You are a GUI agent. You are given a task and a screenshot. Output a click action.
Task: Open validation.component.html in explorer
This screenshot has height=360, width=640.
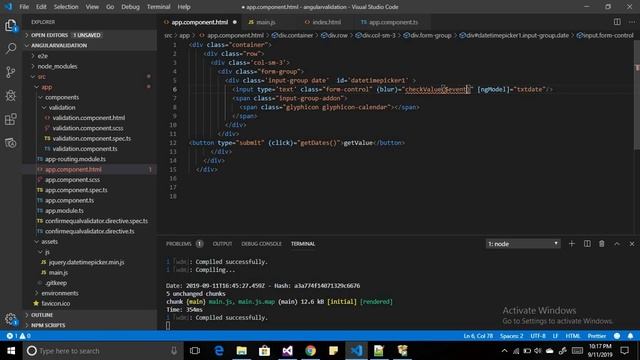[89, 118]
